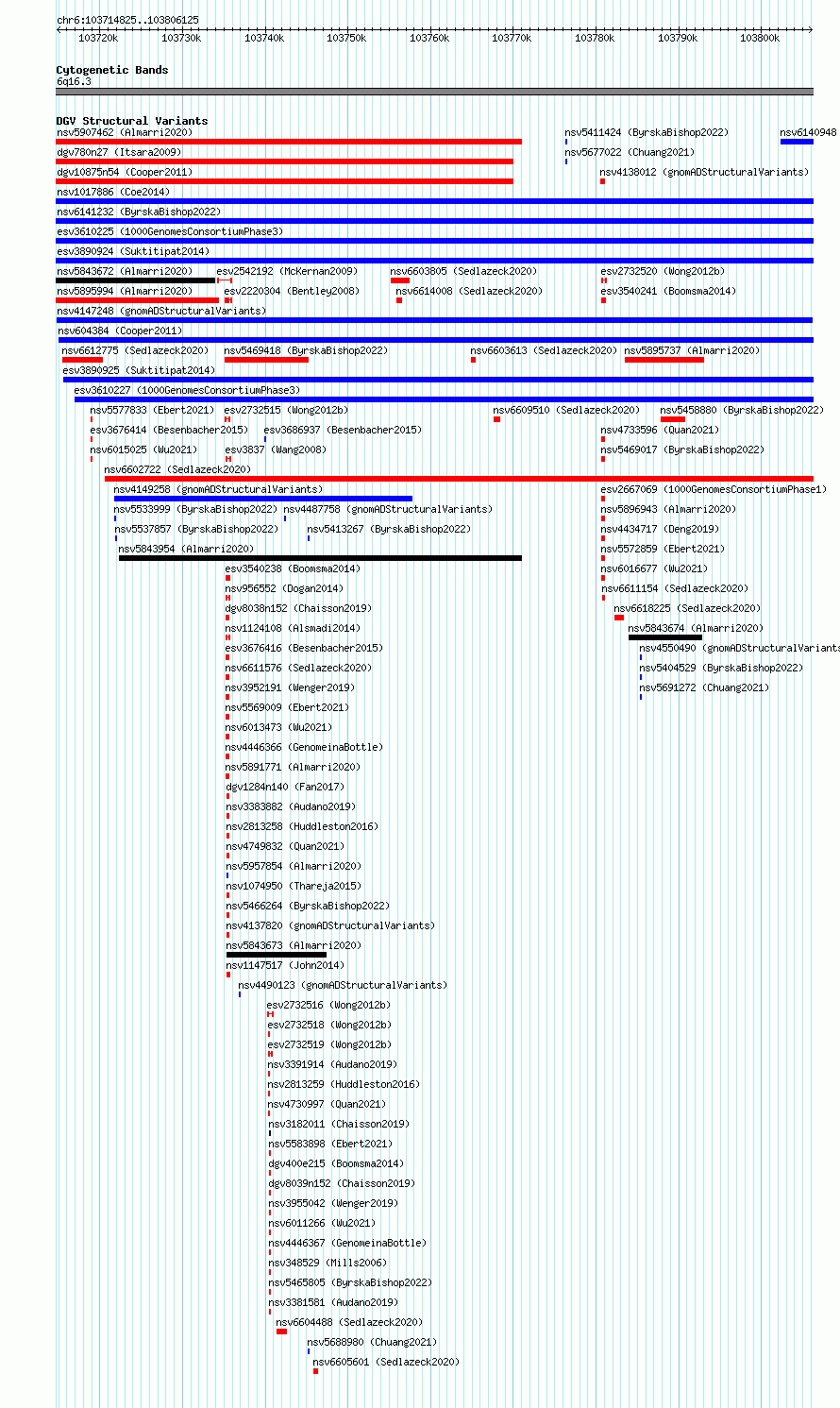Open variant dgv10875n54 (Cooper2011)
The height and width of the screenshot is (1408, 840).
(125, 173)
